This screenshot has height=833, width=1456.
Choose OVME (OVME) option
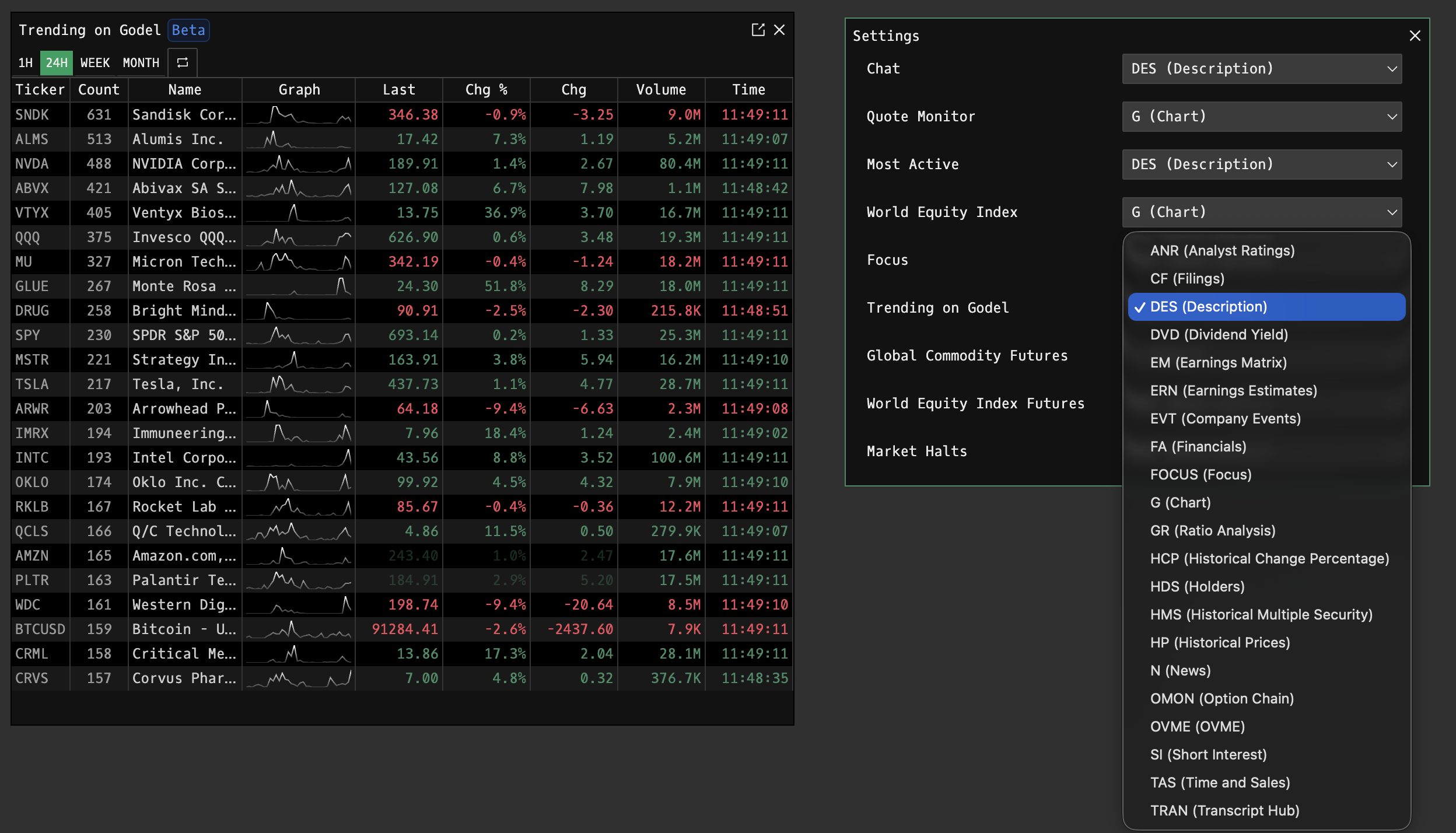[1266, 727]
